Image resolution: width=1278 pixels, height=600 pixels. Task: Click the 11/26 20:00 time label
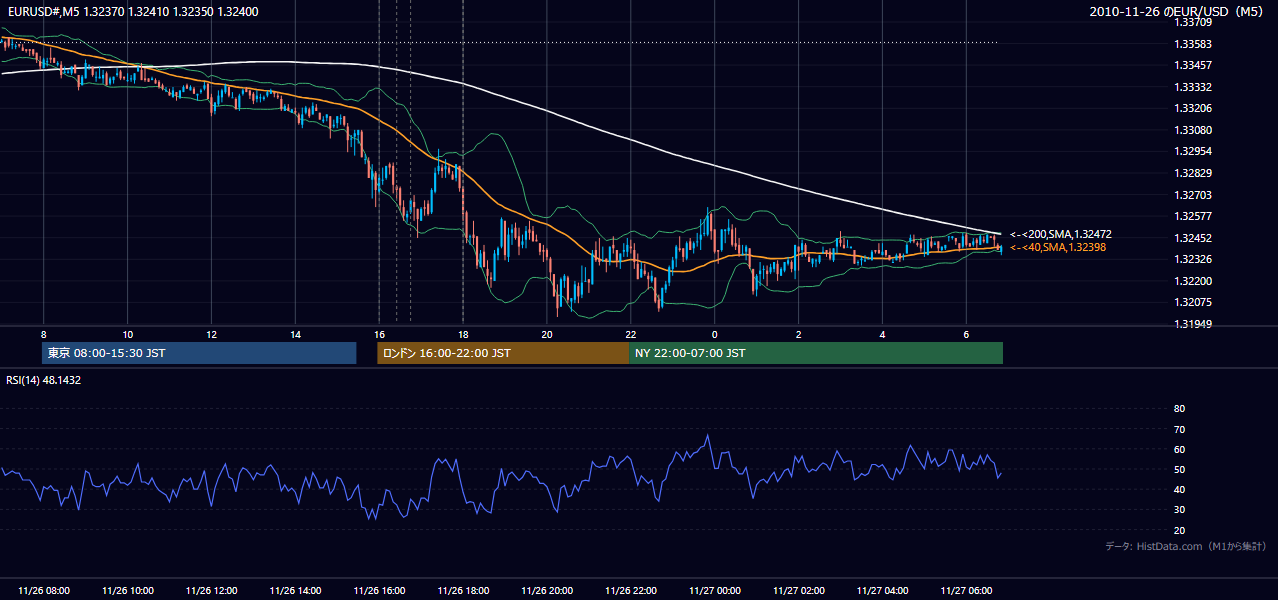click(547, 591)
